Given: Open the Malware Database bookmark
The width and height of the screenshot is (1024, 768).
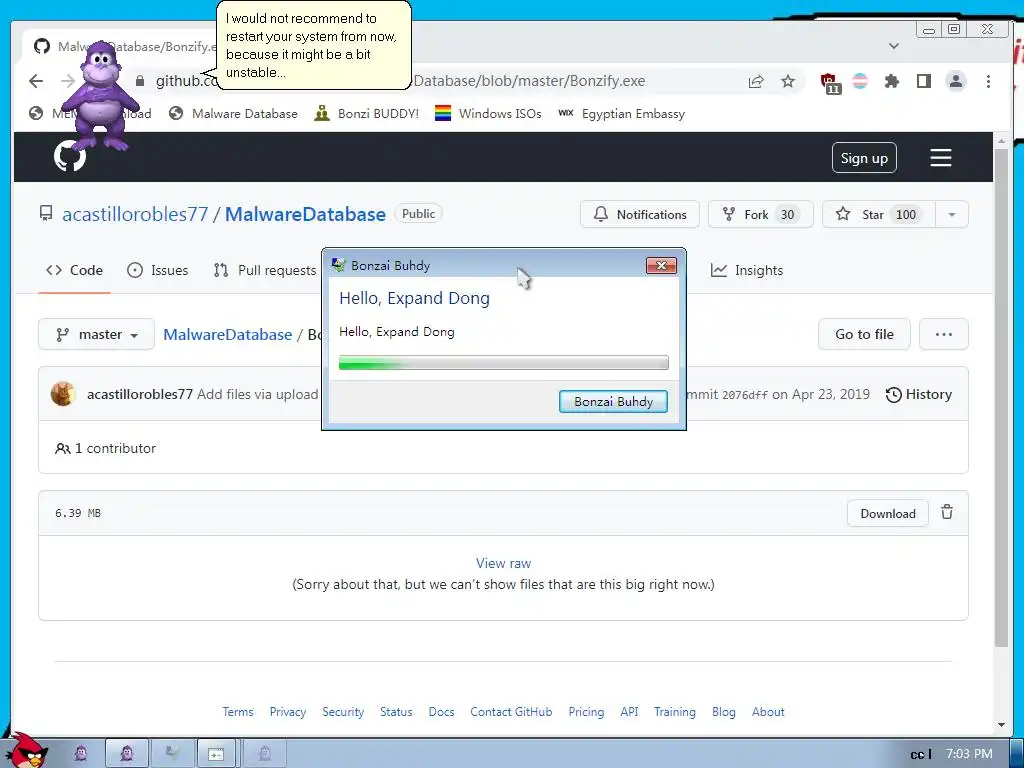Looking at the screenshot, I should coord(232,114).
